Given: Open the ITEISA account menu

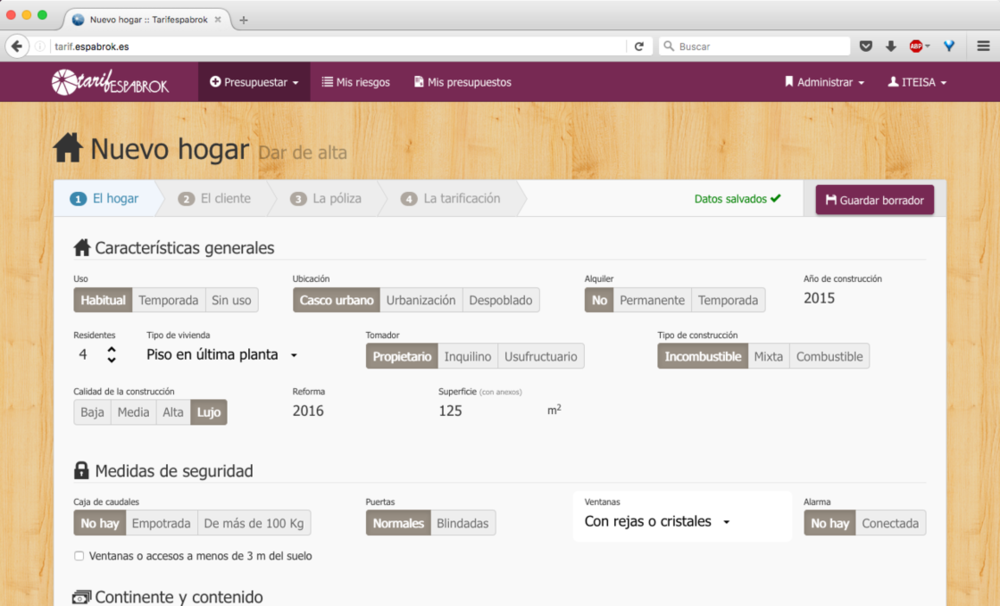Looking at the screenshot, I should click(916, 81).
